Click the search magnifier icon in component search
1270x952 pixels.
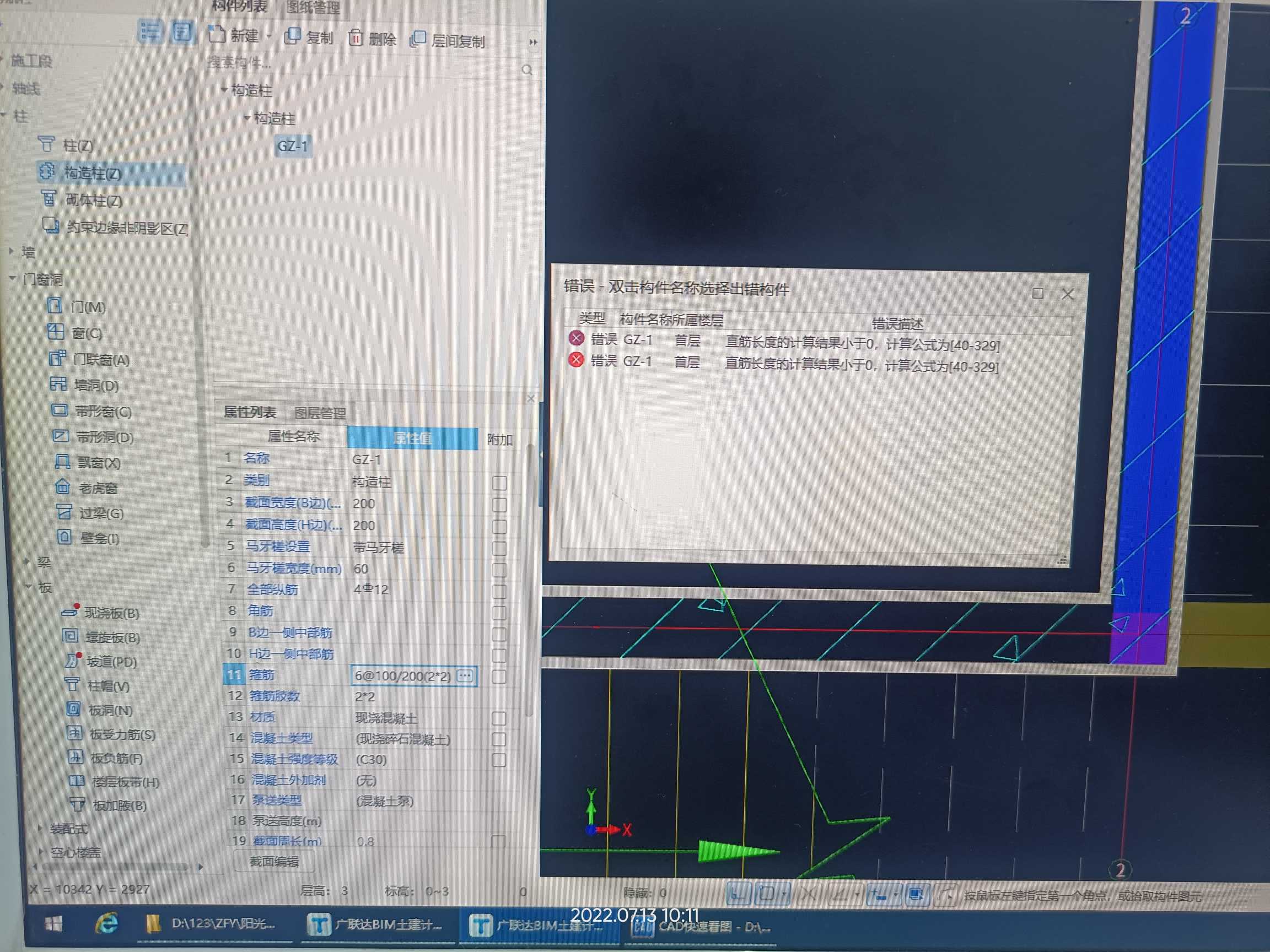pos(526,70)
